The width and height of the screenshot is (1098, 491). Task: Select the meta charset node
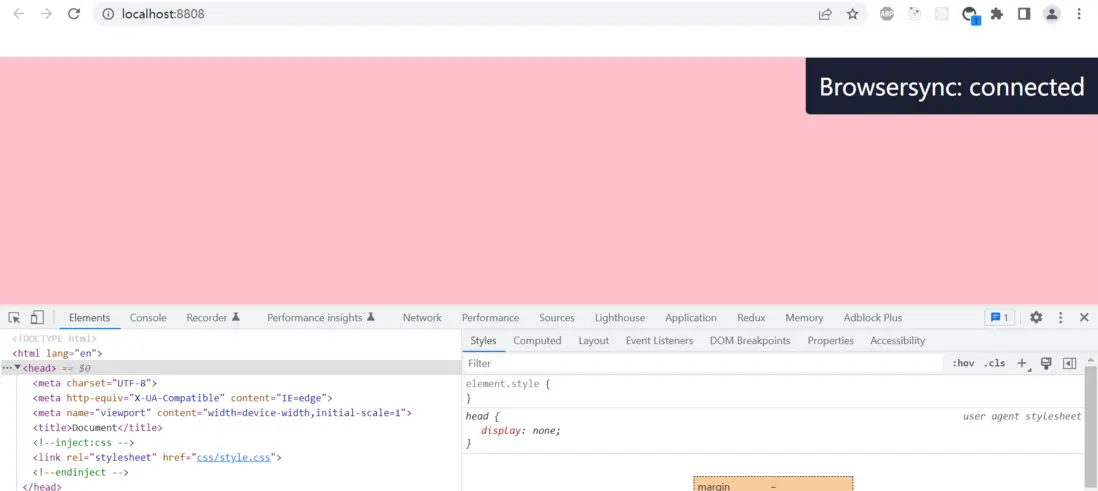pyautogui.click(x=95, y=383)
